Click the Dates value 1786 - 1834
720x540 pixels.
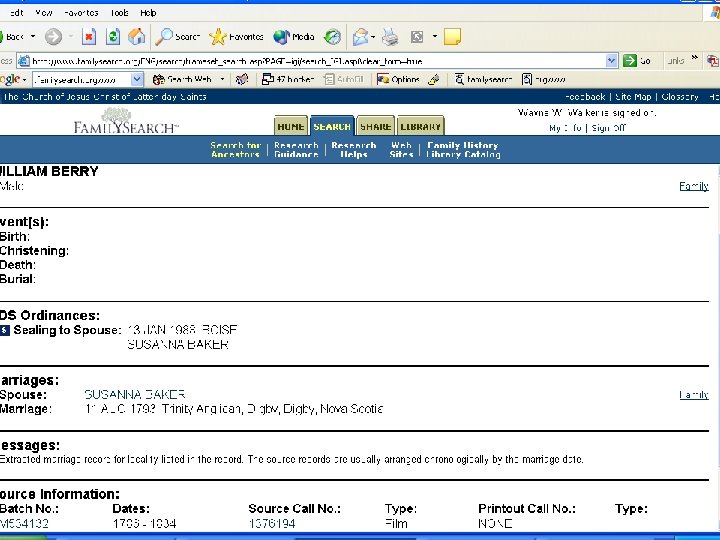click(144, 523)
